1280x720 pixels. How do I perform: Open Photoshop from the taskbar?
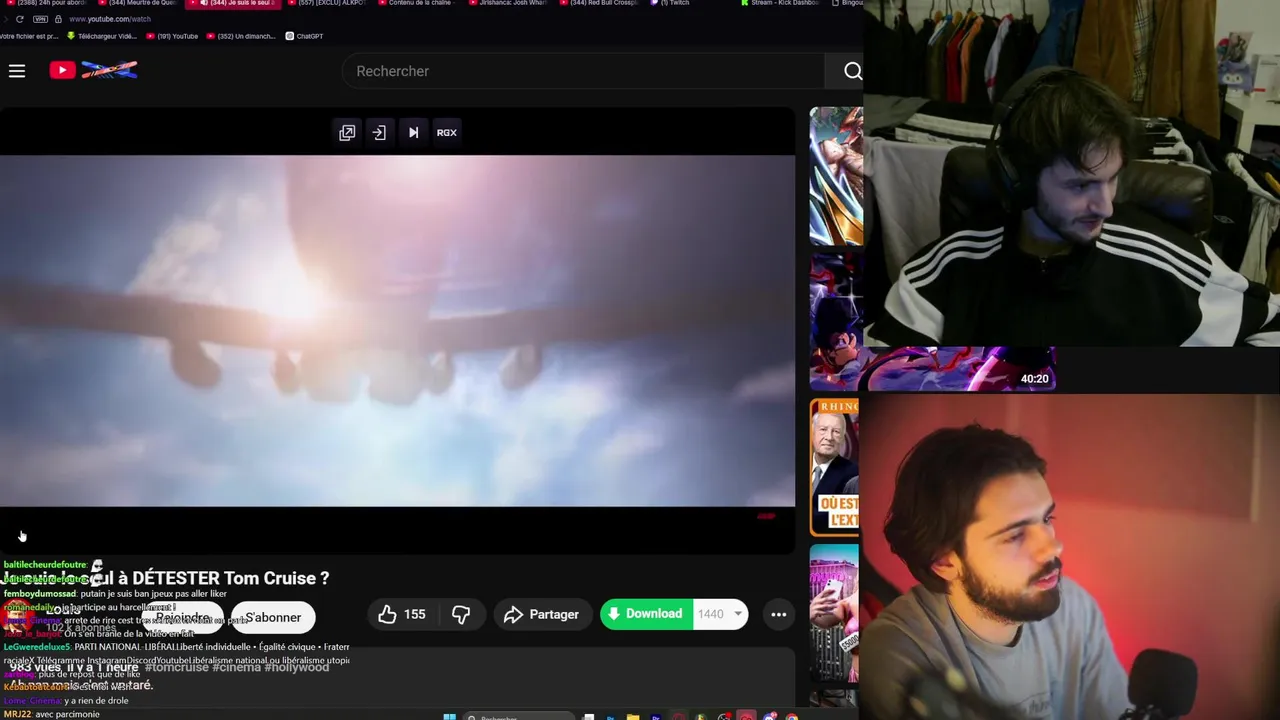click(611, 716)
